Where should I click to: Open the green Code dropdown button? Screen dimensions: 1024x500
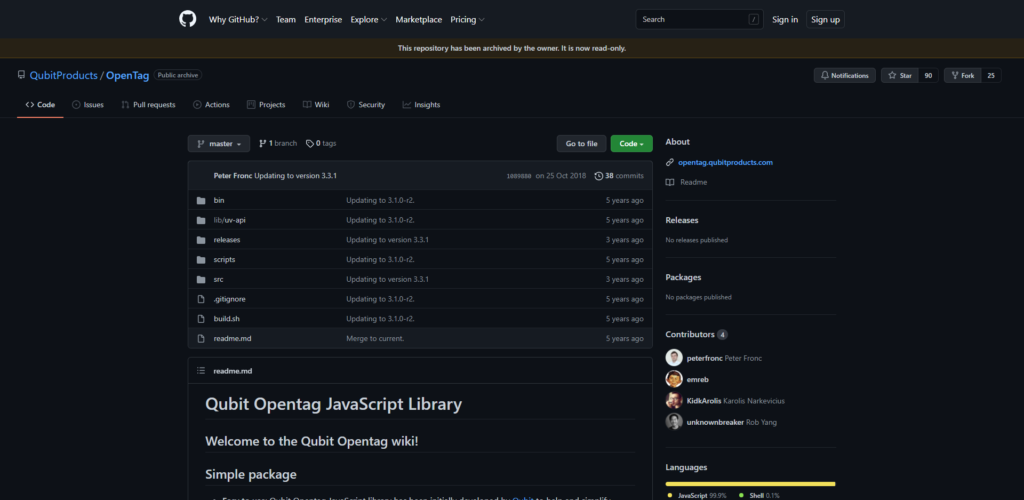pos(632,144)
